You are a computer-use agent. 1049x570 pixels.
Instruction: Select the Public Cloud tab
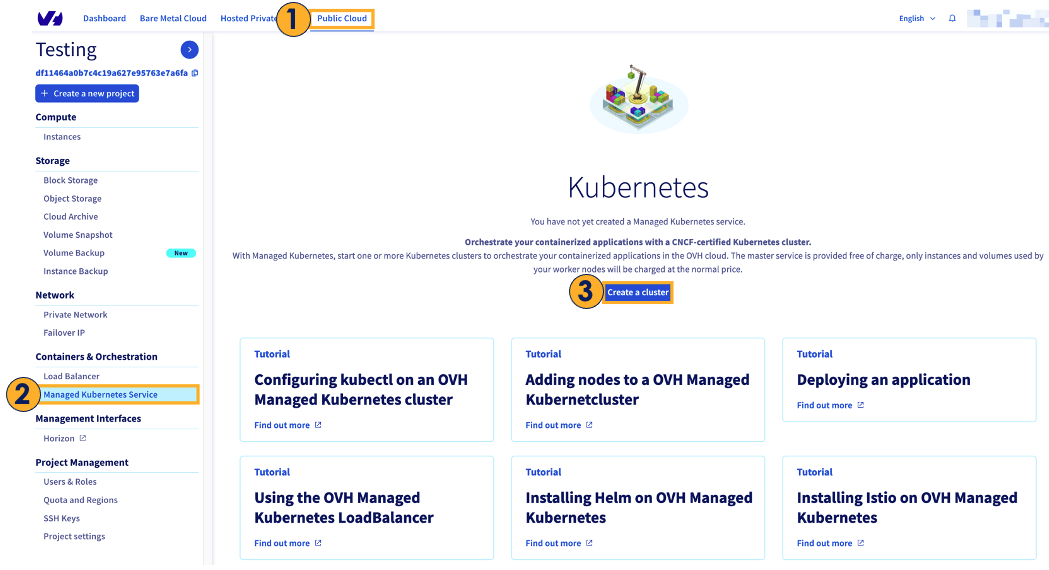tap(342, 18)
